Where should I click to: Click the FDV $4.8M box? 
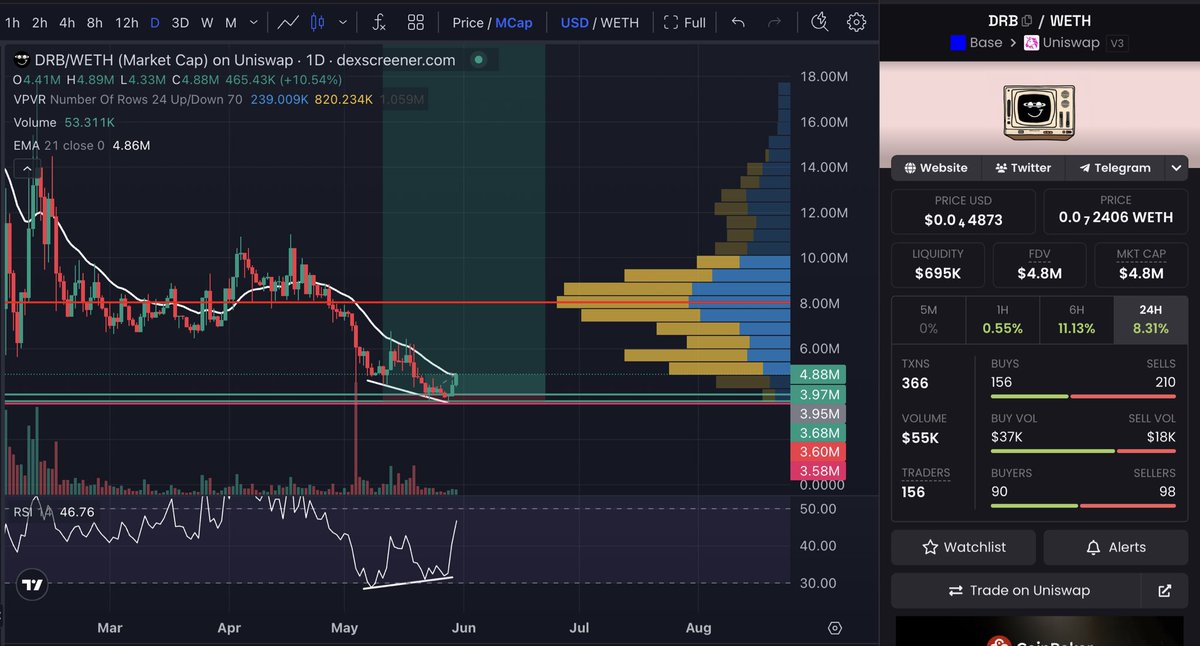[1039, 265]
